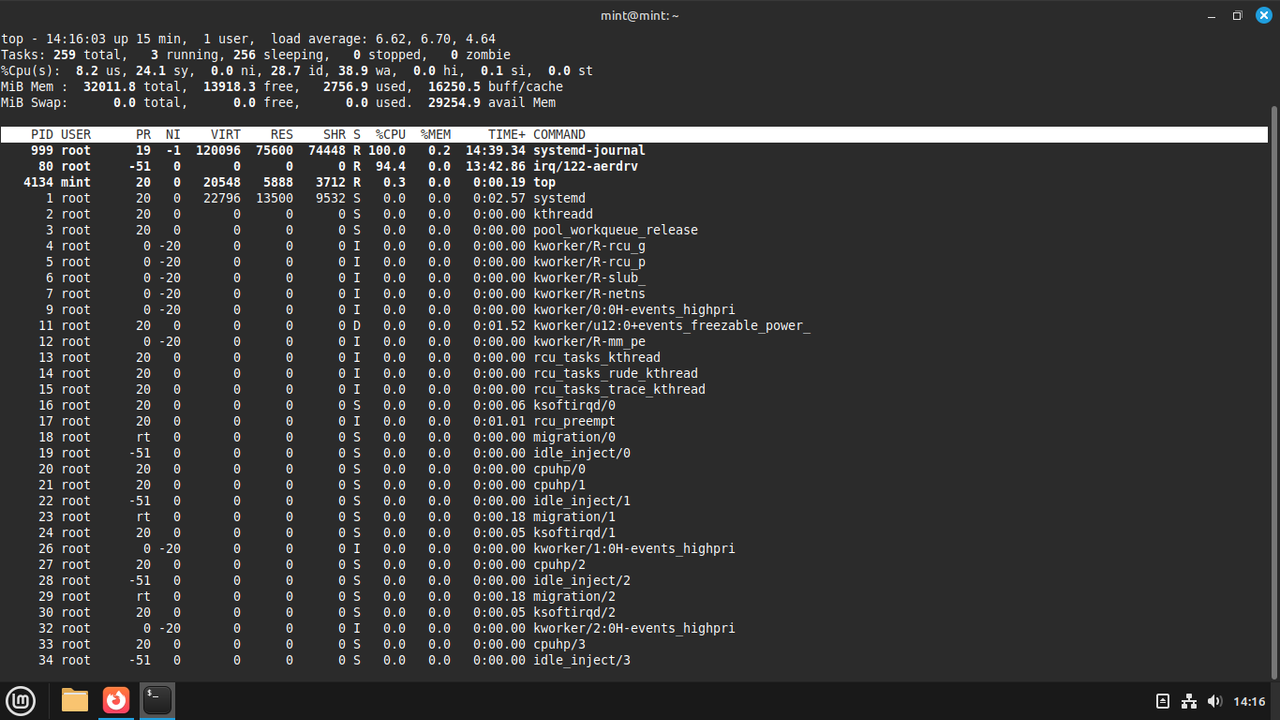The width and height of the screenshot is (1280, 720).
Task: Click the COMMAND column header
Action: (x=559, y=134)
